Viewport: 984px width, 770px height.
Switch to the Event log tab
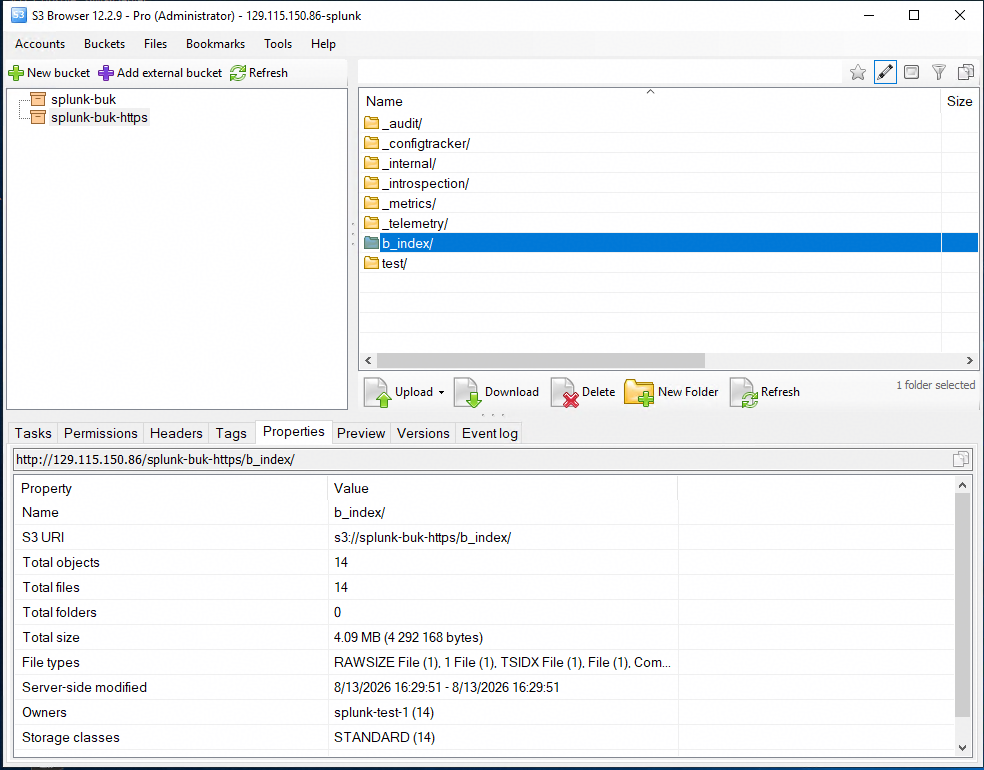(x=489, y=433)
